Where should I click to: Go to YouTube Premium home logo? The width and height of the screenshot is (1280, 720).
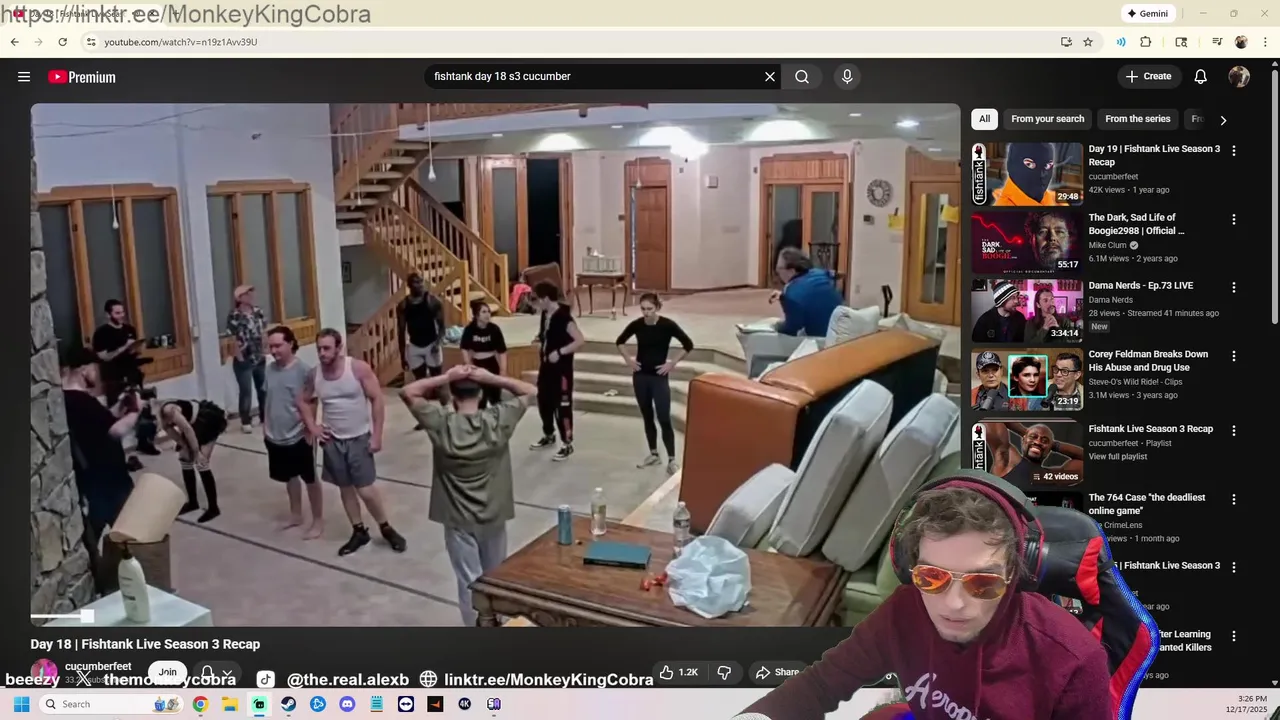point(82,77)
